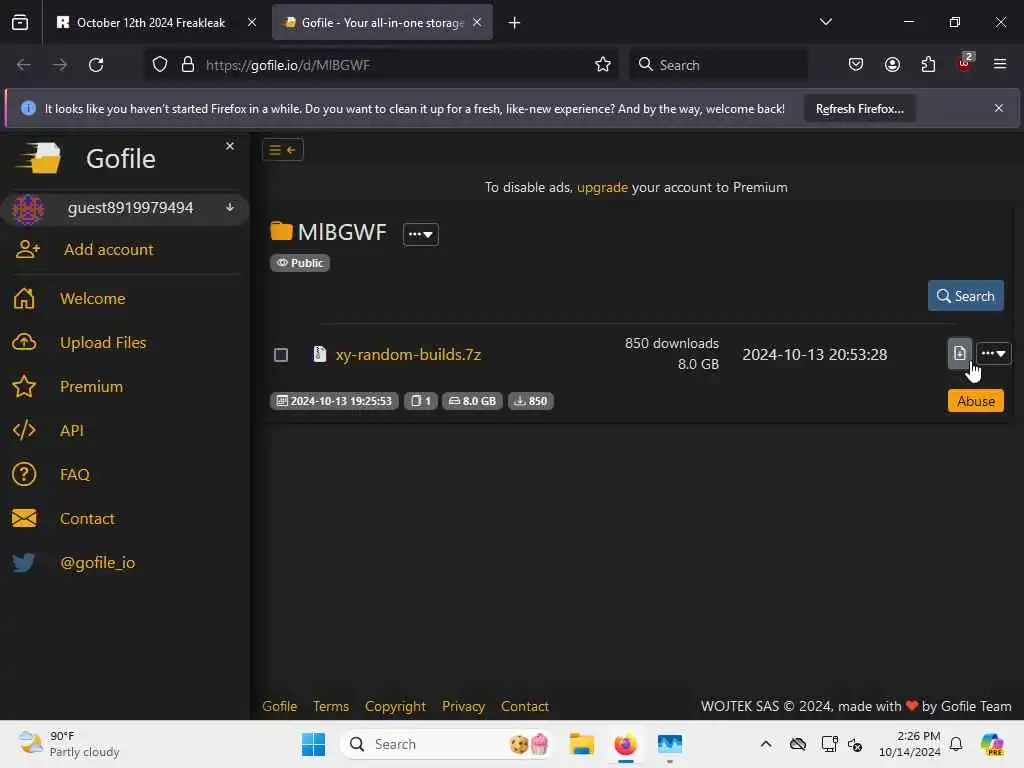Click the blue Search button

pos(965,296)
